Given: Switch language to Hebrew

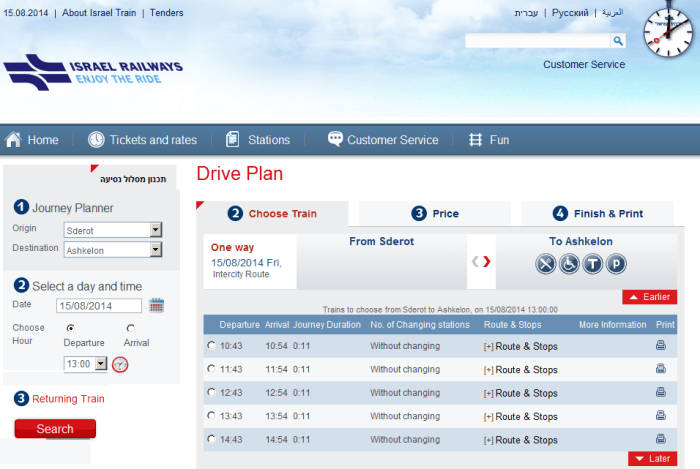Looking at the screenshot, I should pos(526,13).
